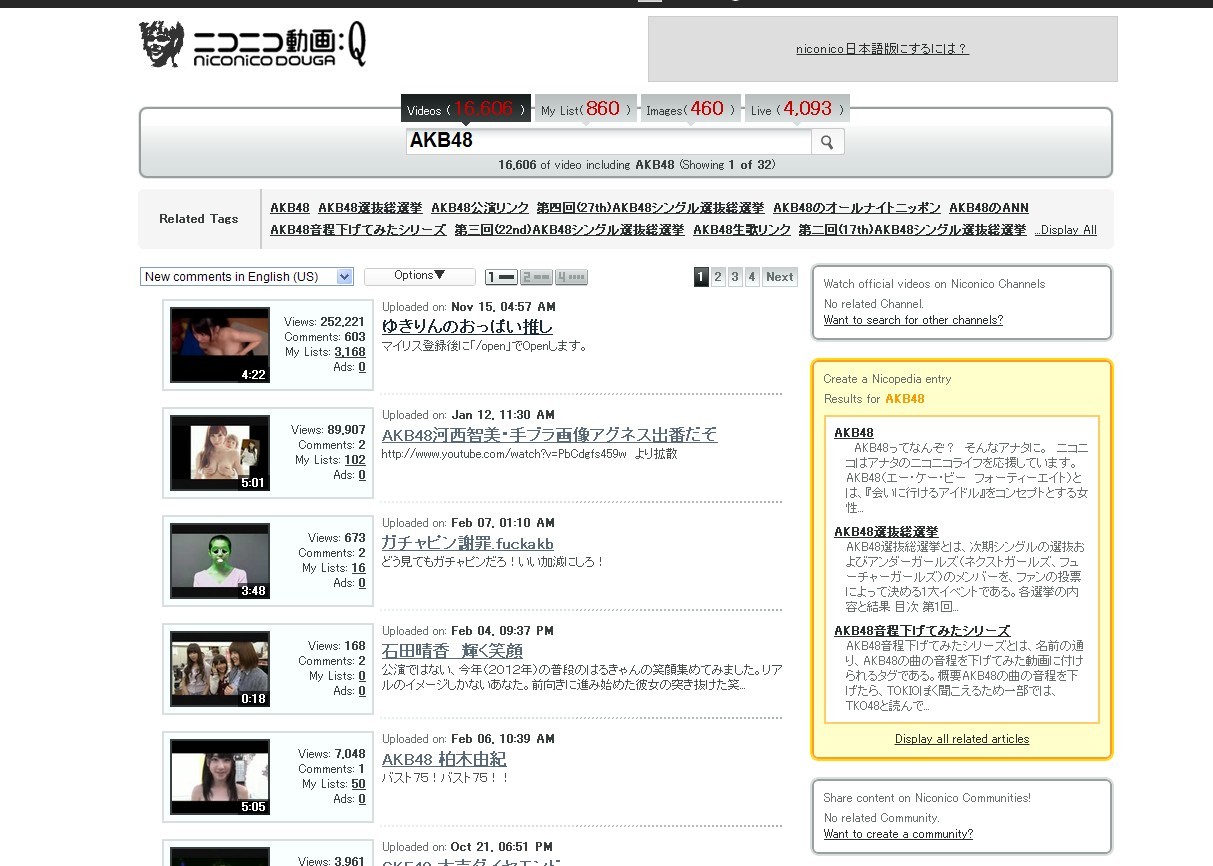Open video titled ゆきりんのおっぱい推し
Viewport: 1213px width, 866px height.
[x=467, y=326]
